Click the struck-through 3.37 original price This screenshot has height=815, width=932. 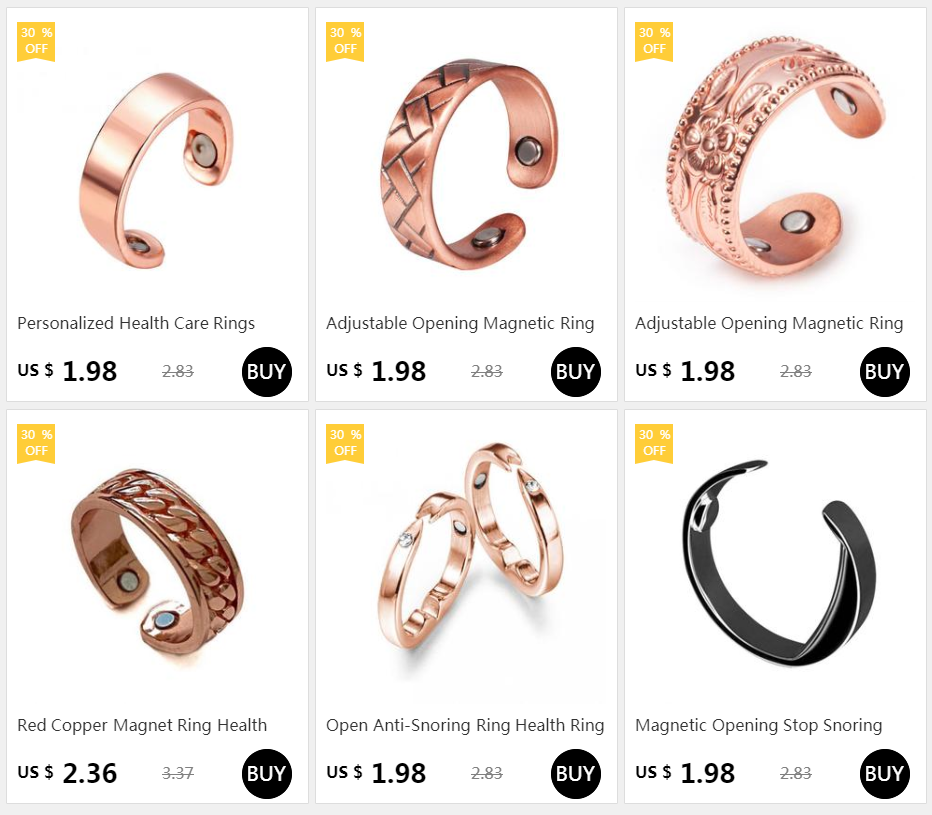[178, 773]
